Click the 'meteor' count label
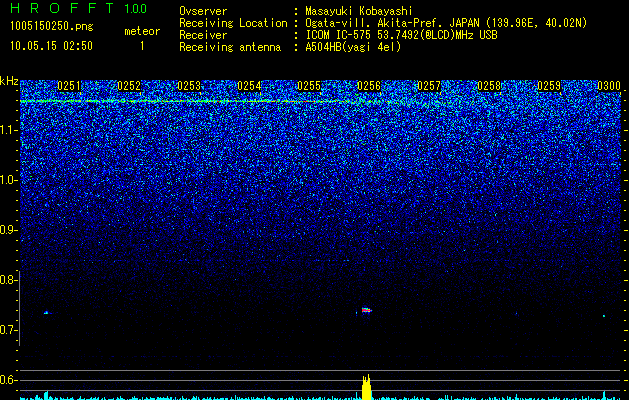Viewport: 629px width, 400px height. click(x=142, y=31)
